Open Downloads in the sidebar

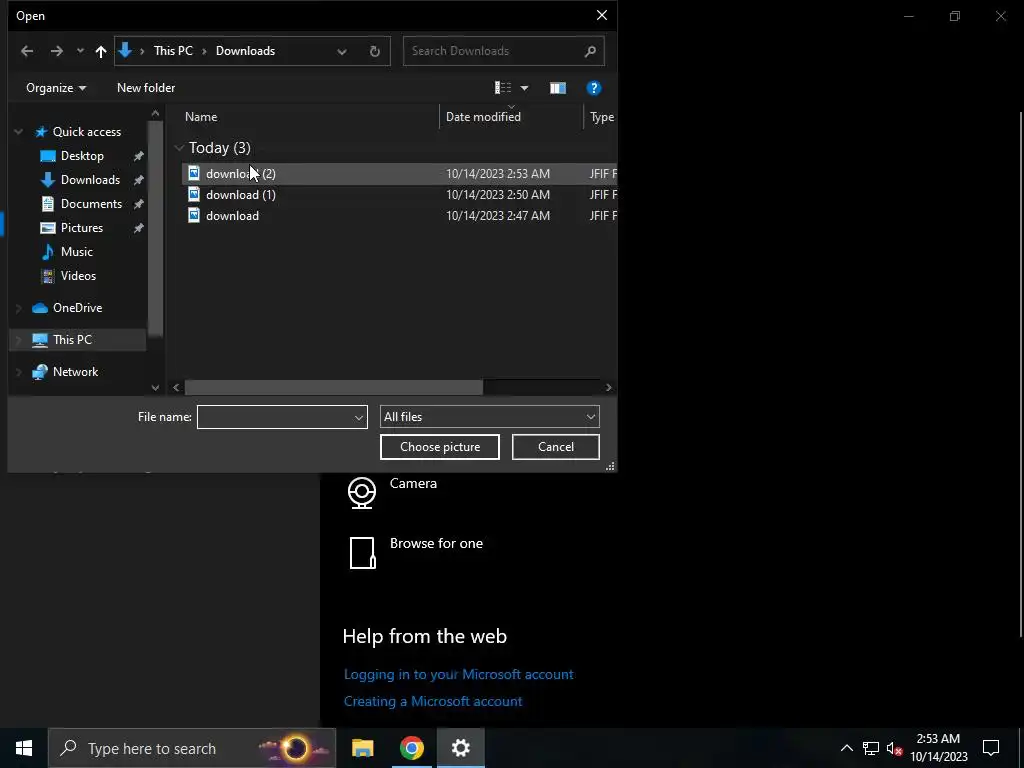pos(90,180)
